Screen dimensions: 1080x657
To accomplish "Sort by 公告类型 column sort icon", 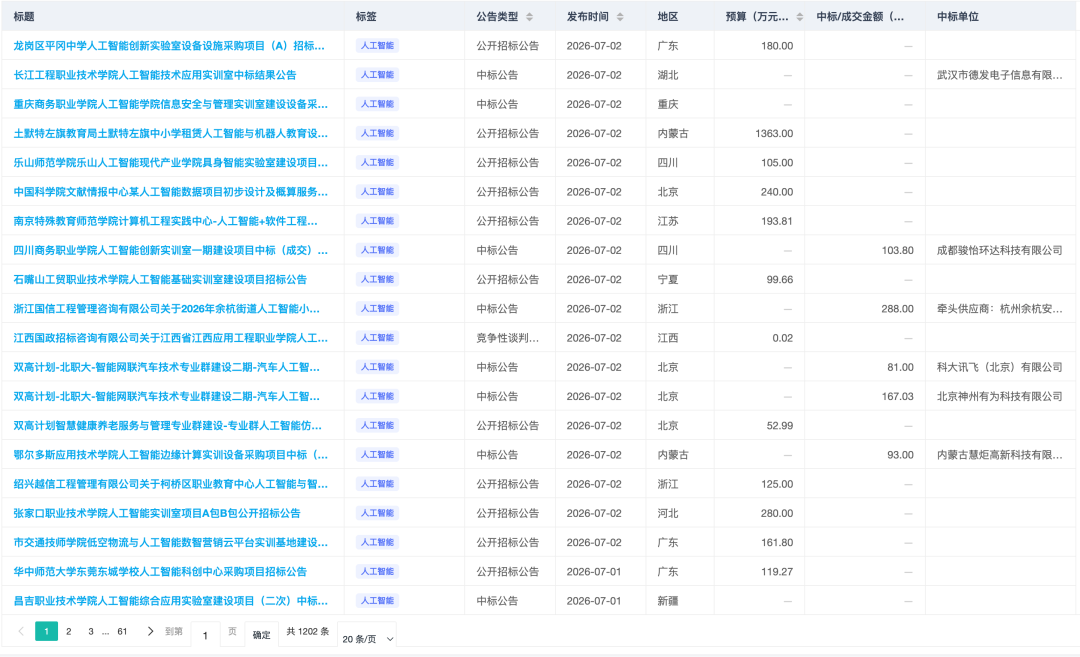I will pyautogui.click(x=529, y=17).
